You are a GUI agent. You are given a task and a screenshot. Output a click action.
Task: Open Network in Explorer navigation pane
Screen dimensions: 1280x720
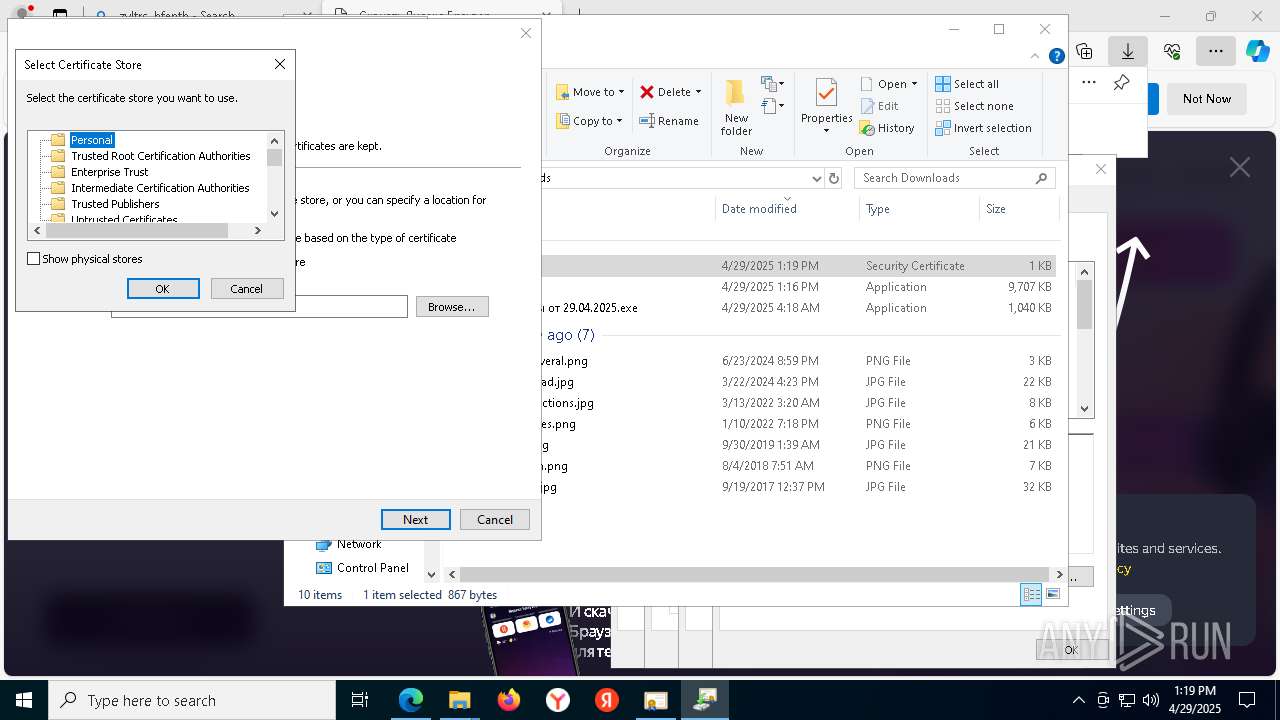359,544
